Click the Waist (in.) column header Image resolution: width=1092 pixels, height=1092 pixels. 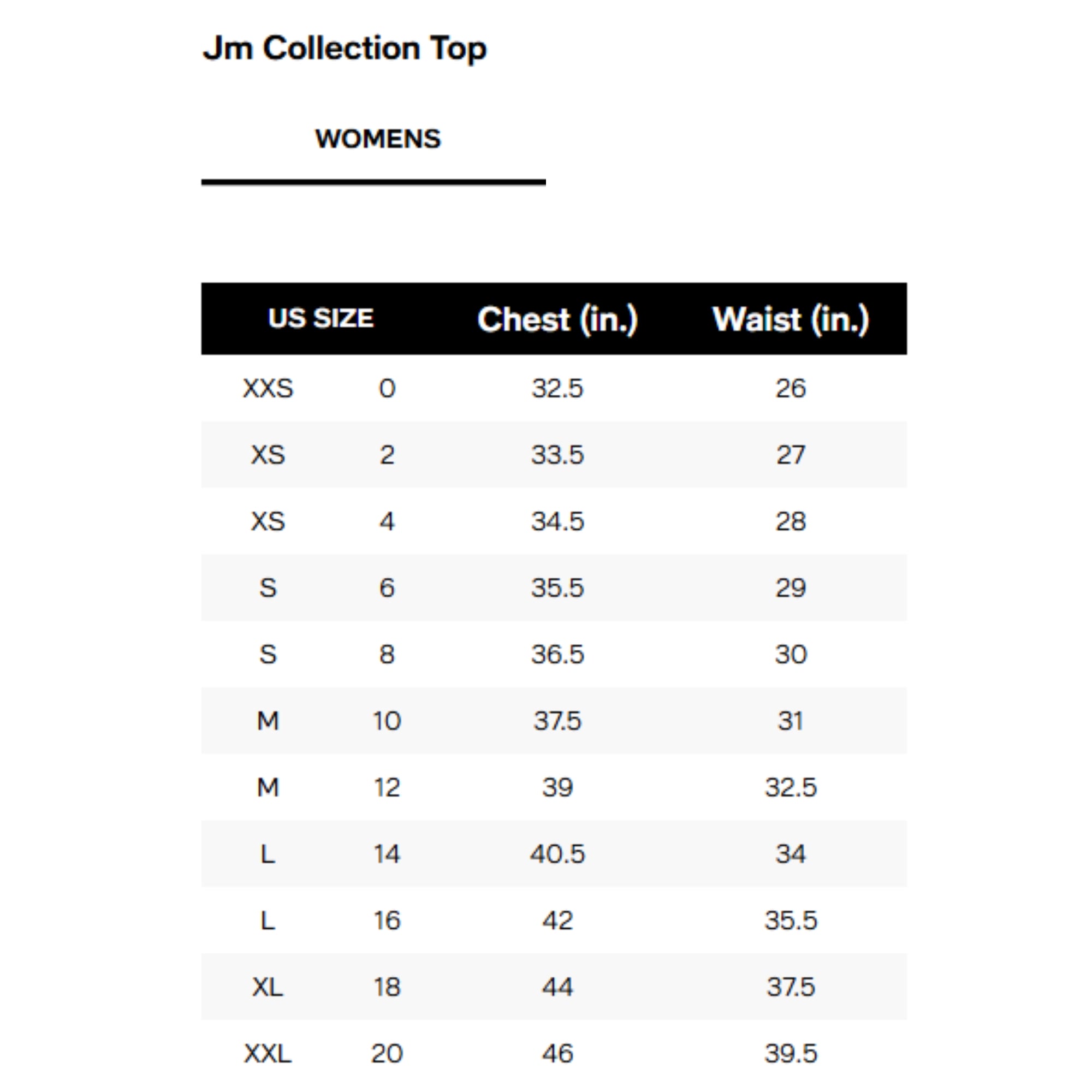[x=790, y=319]
